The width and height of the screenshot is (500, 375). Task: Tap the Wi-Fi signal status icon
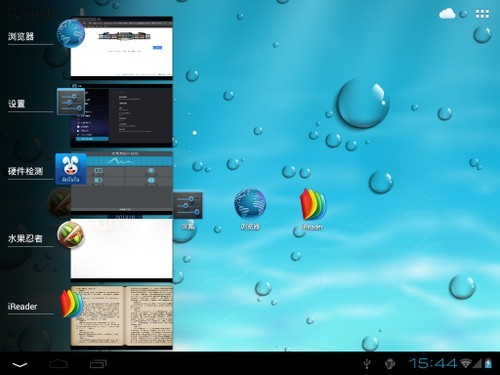pos(466,363)
